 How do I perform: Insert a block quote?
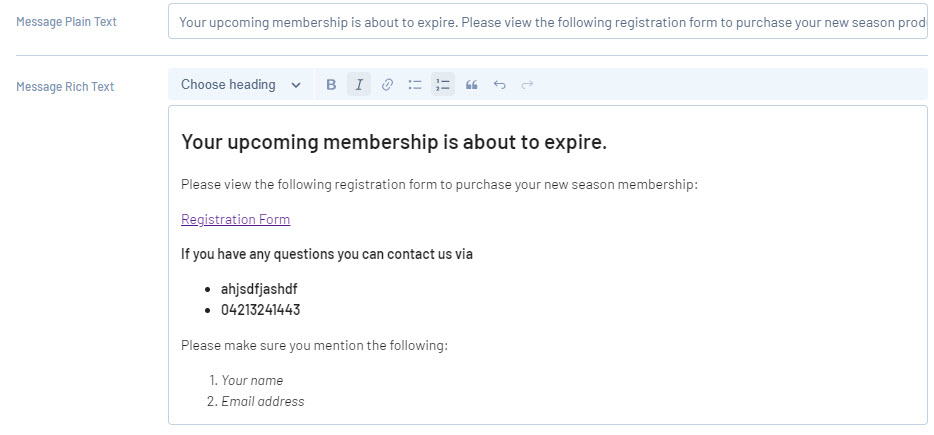click(x=471, y=85)
